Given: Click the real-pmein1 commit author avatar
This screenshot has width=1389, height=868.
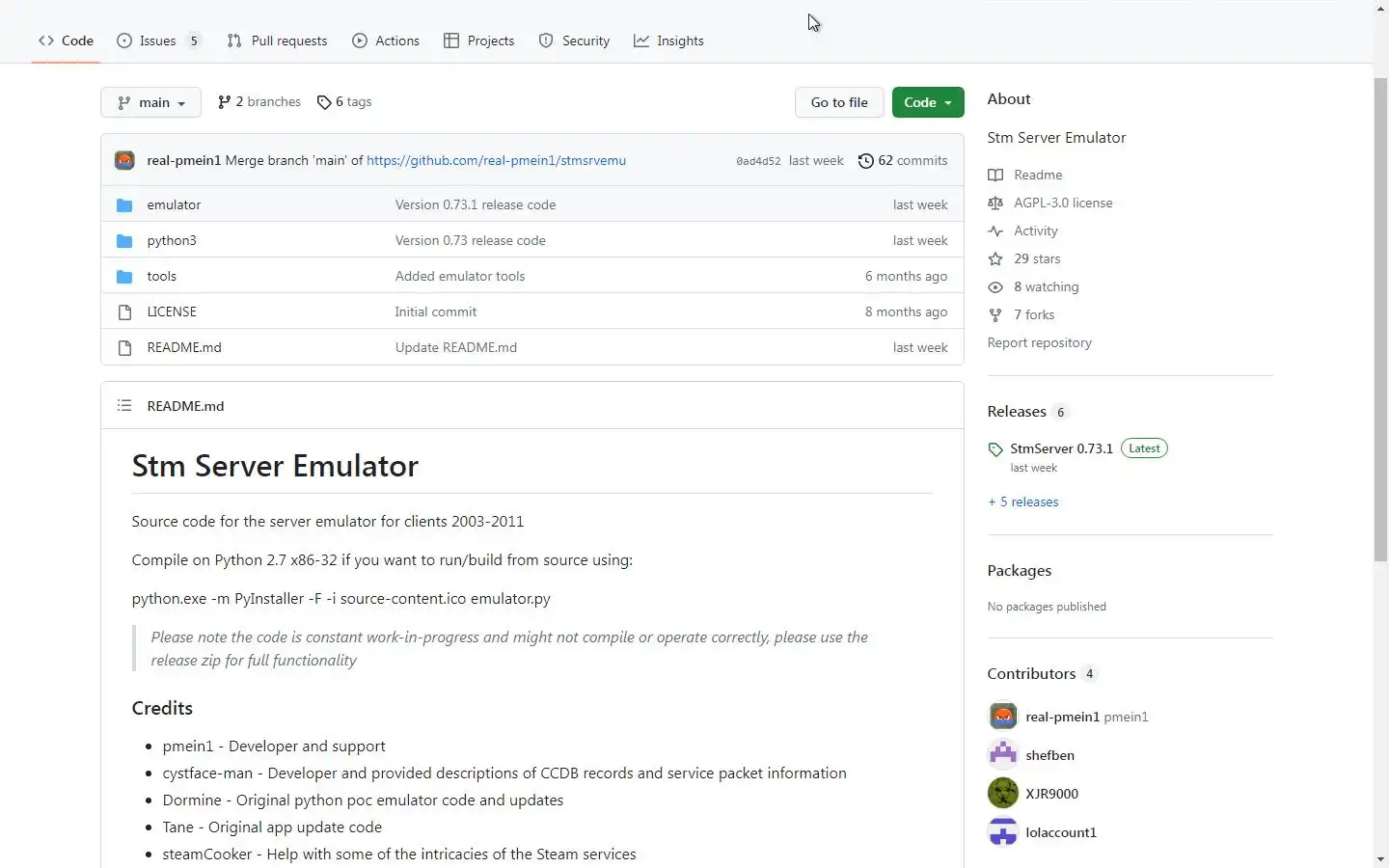Looking at the screenshot, I should pyautogui.click(x=124, y=160).
